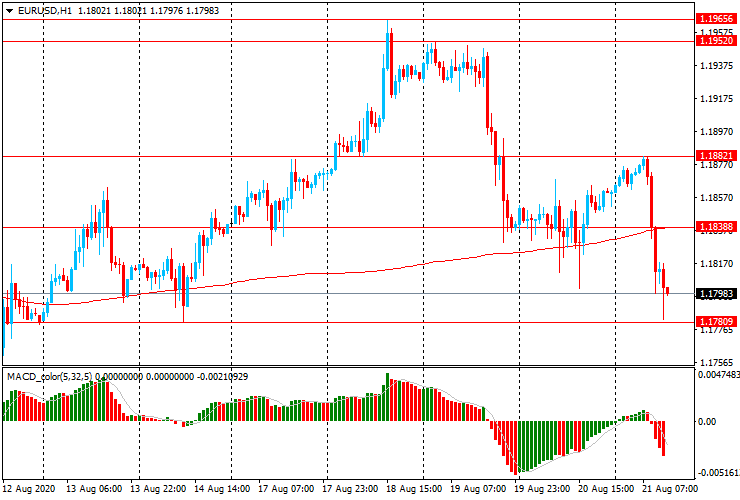Click the 19 Aug 07:00 time label
Viewport: 740px width, 500px height.
click(478, 489)
